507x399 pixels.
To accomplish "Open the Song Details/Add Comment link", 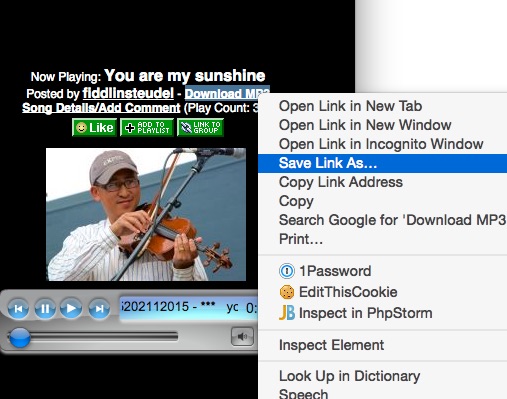I will click(101, 108).
